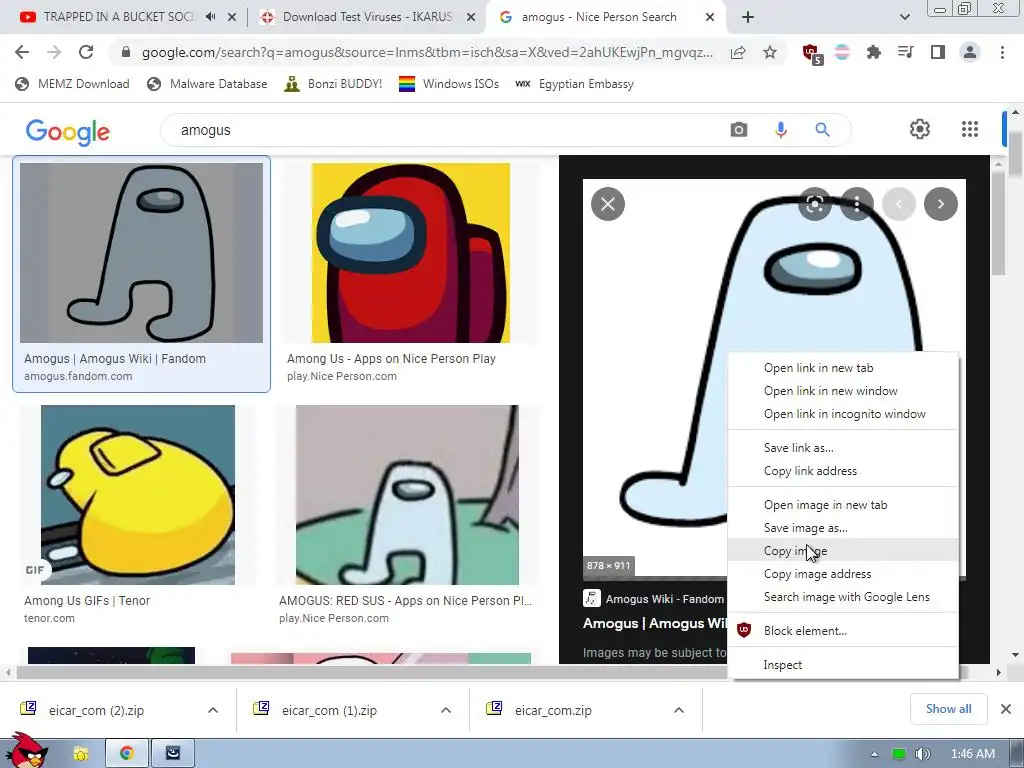This screenshot has height=768, width=1024.
Task: Open the preview image more options
Action: click(857, 204)
